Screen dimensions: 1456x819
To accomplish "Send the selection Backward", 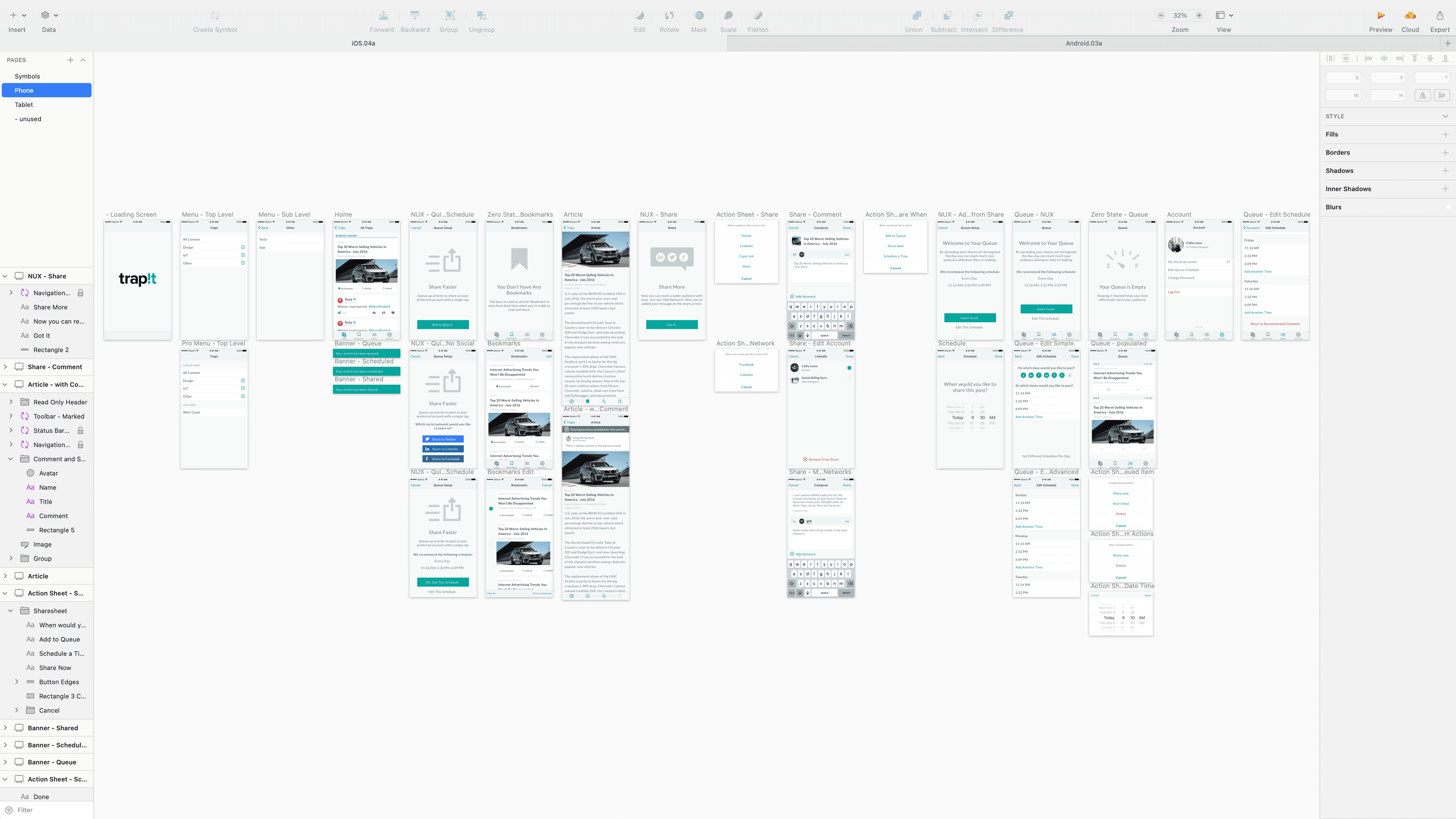I will point(415,15).
